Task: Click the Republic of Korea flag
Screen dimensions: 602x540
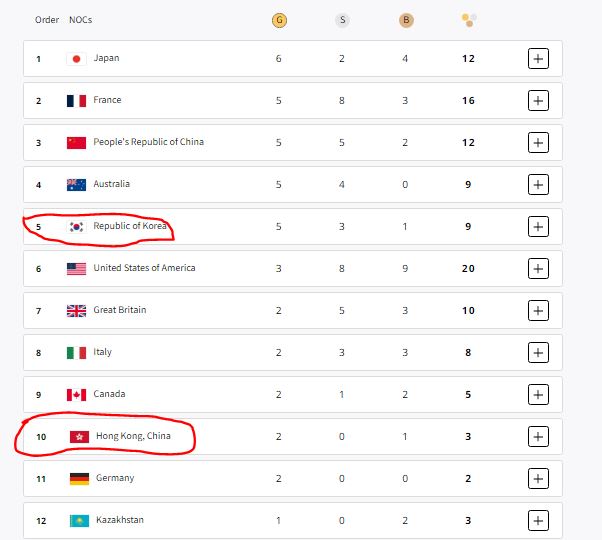Action: (77, 227)
